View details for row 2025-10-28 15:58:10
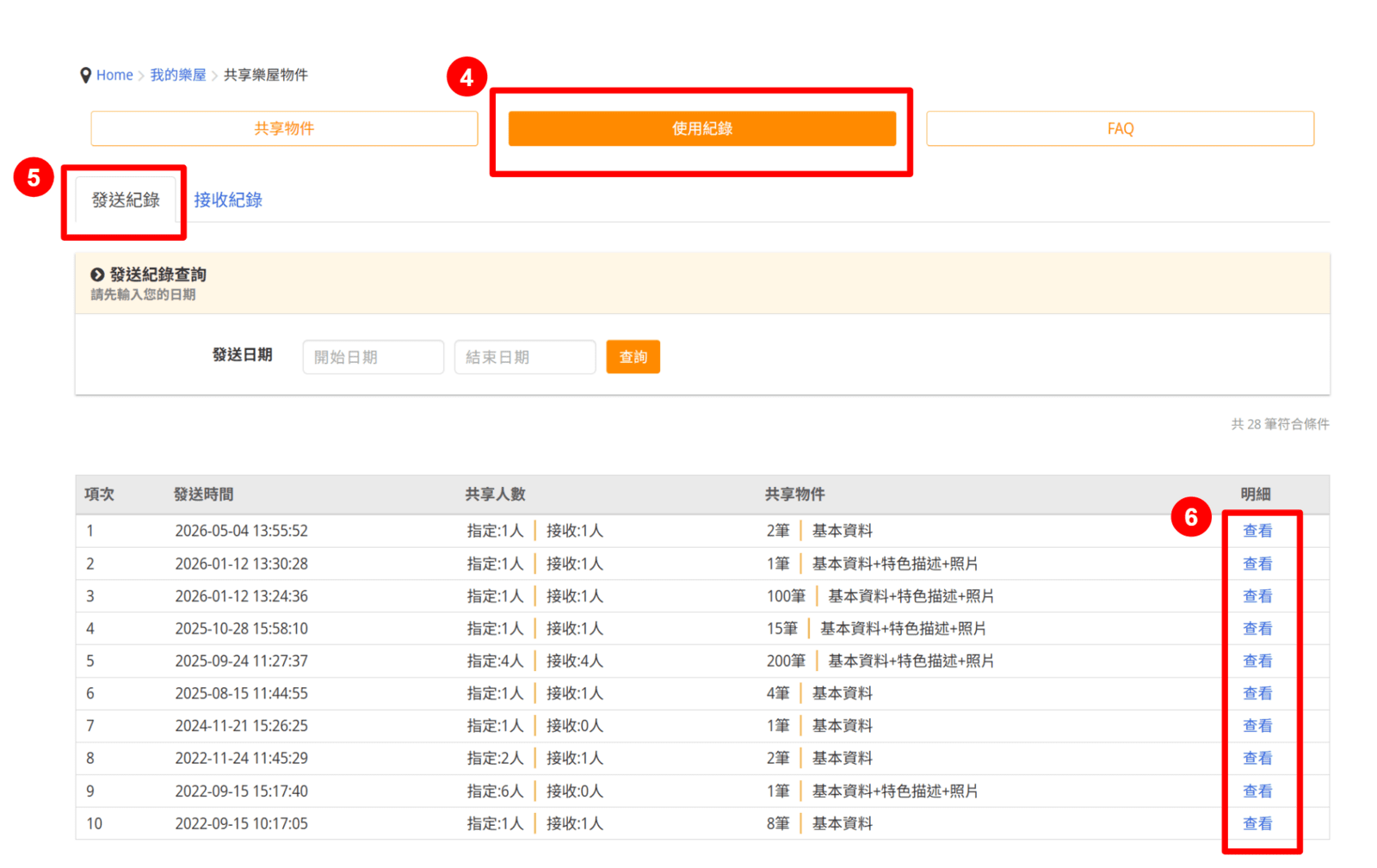This screenshot has height=868, width=1377. click(x=1257, y=628)
